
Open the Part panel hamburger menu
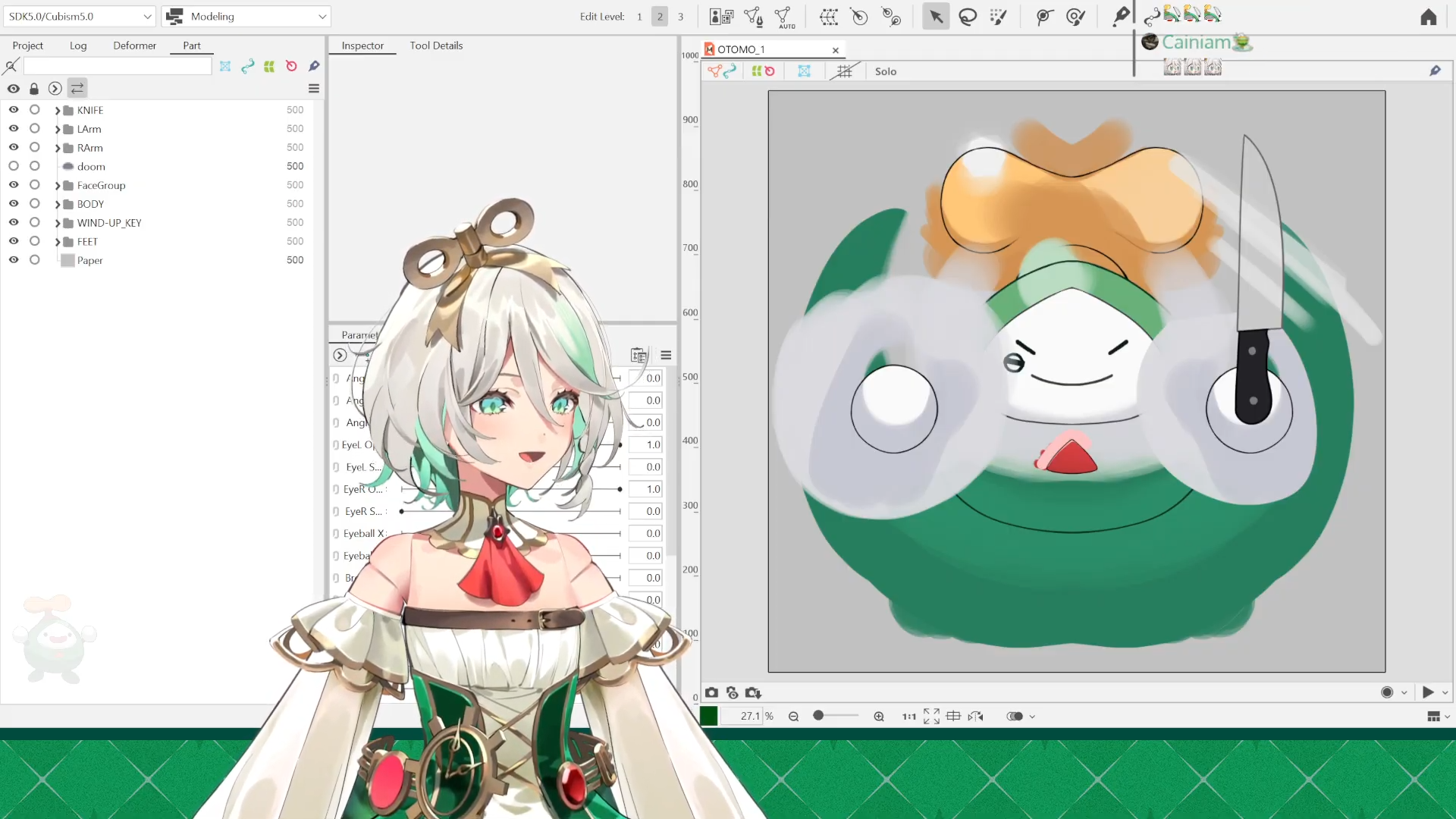coord(313,89)
